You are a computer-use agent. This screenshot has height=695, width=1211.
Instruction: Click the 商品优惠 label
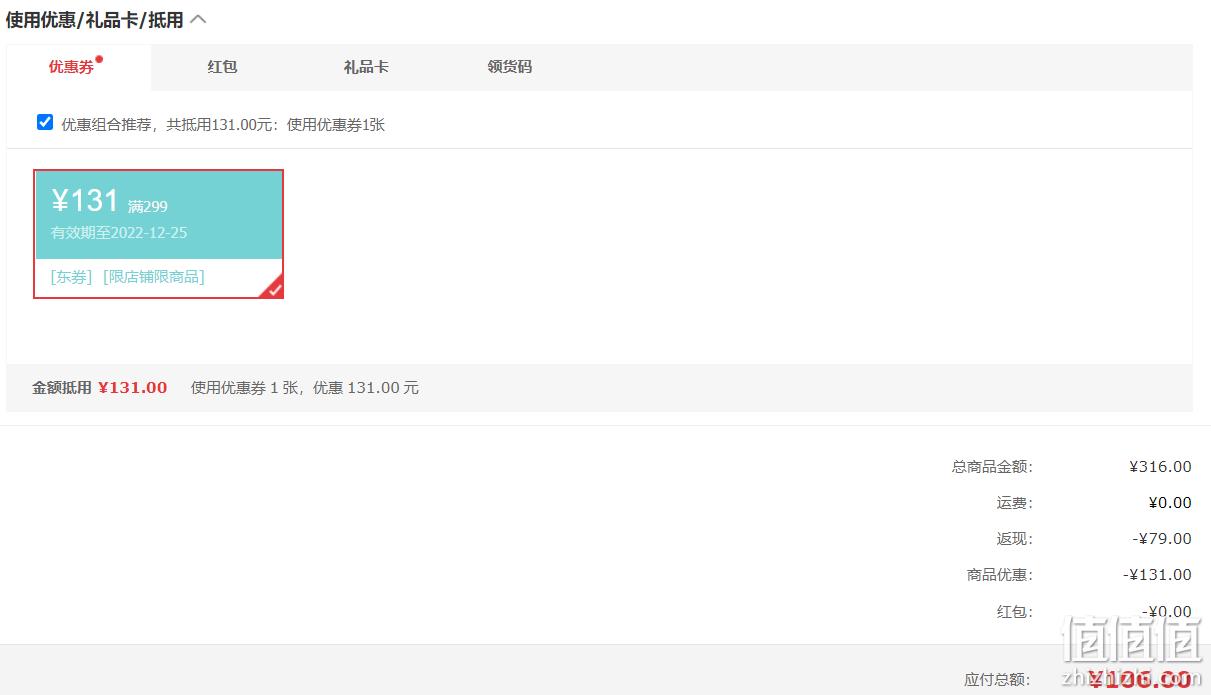tap(1000, 575)
